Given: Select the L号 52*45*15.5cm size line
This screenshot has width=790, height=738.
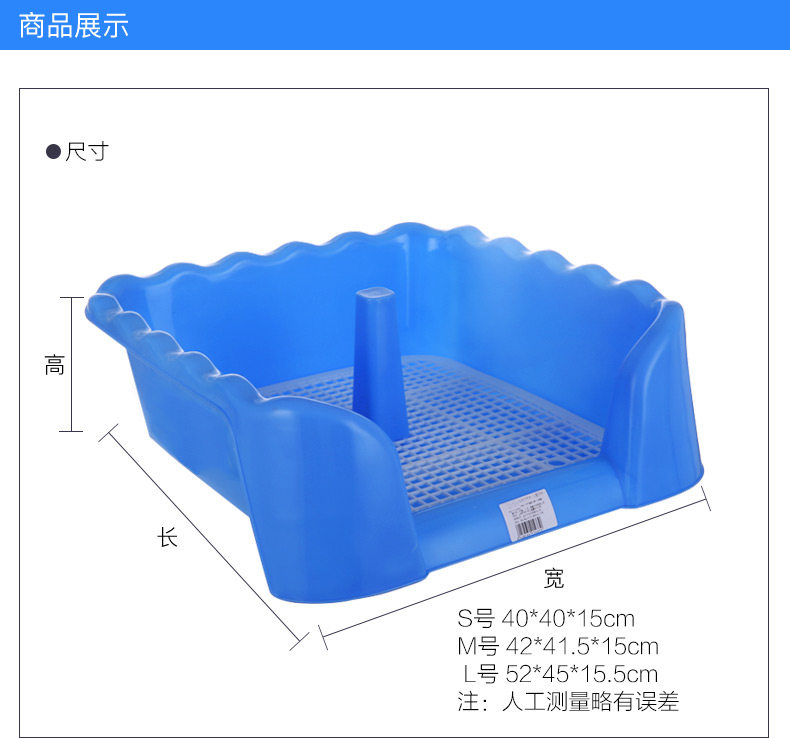Looking at the screenshot, I should [560, 674].
